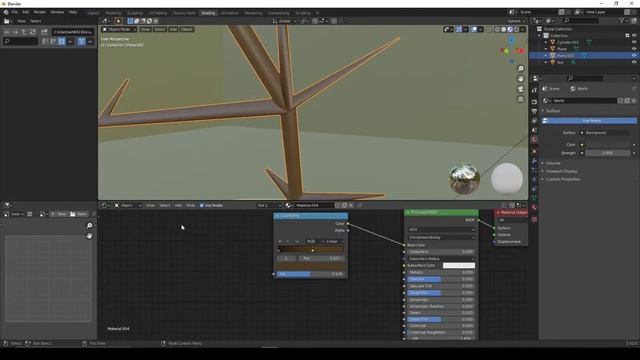Open Christensen-Burley subsurface method dropdown
Image resolution: width=640 pixels, height=360 pixels.
tap(441, 237)
